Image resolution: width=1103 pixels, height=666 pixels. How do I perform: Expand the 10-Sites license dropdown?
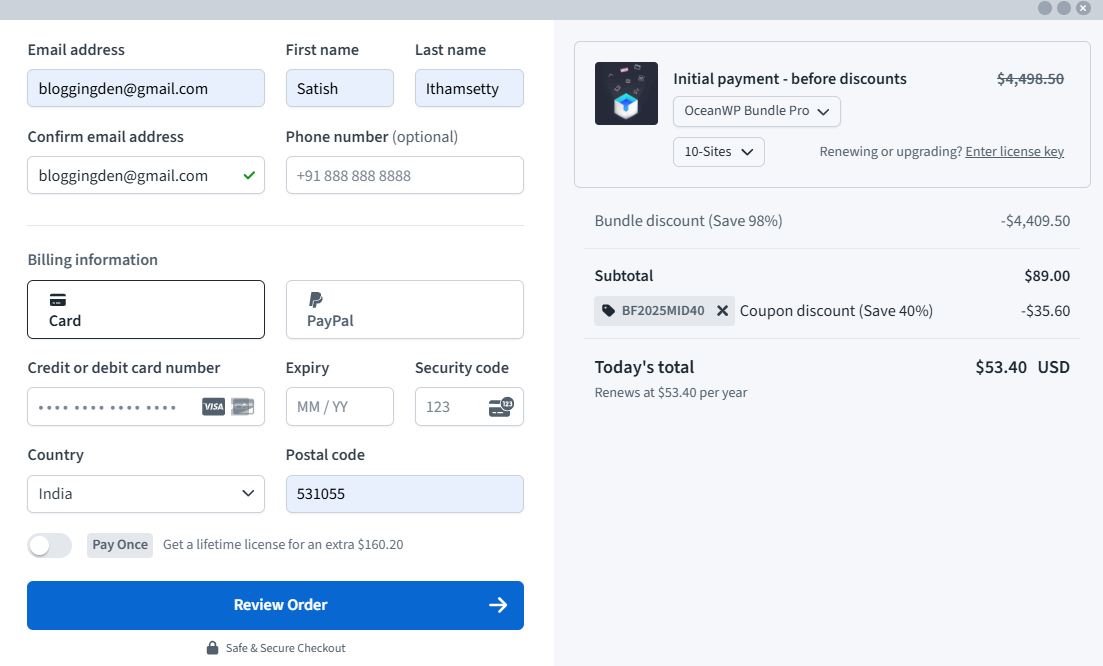pos(718,152)
